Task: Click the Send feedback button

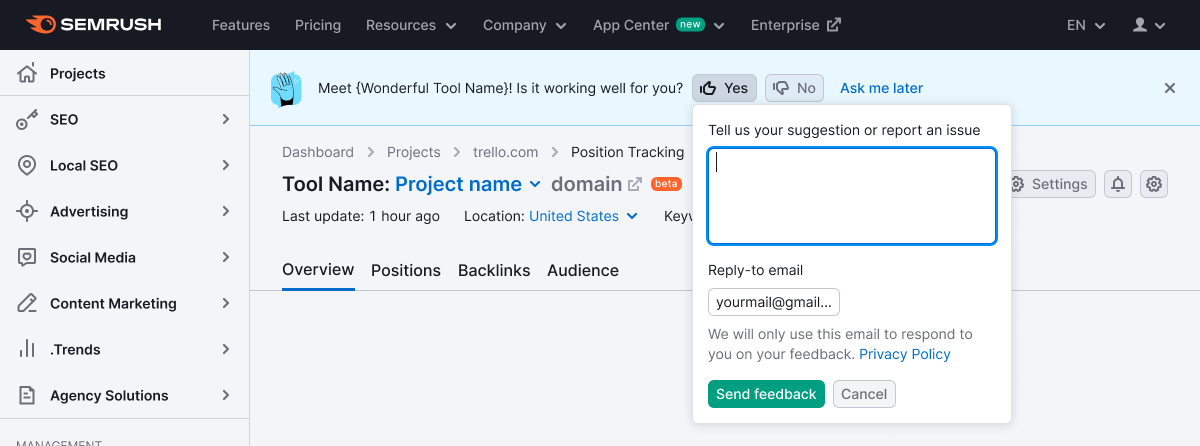Action: pos(766,394)
